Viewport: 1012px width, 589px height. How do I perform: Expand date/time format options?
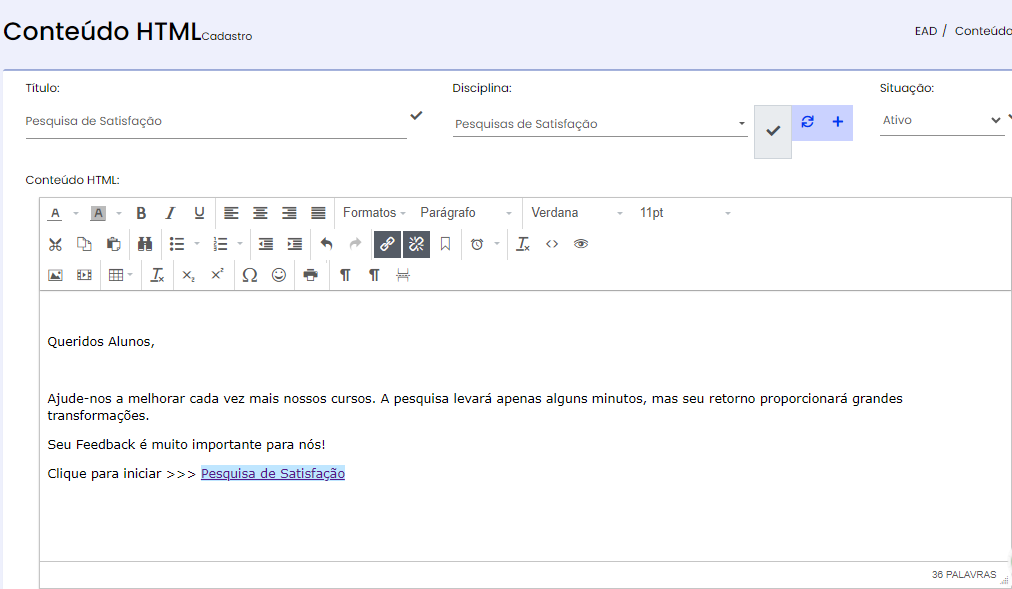pos(497,244)
